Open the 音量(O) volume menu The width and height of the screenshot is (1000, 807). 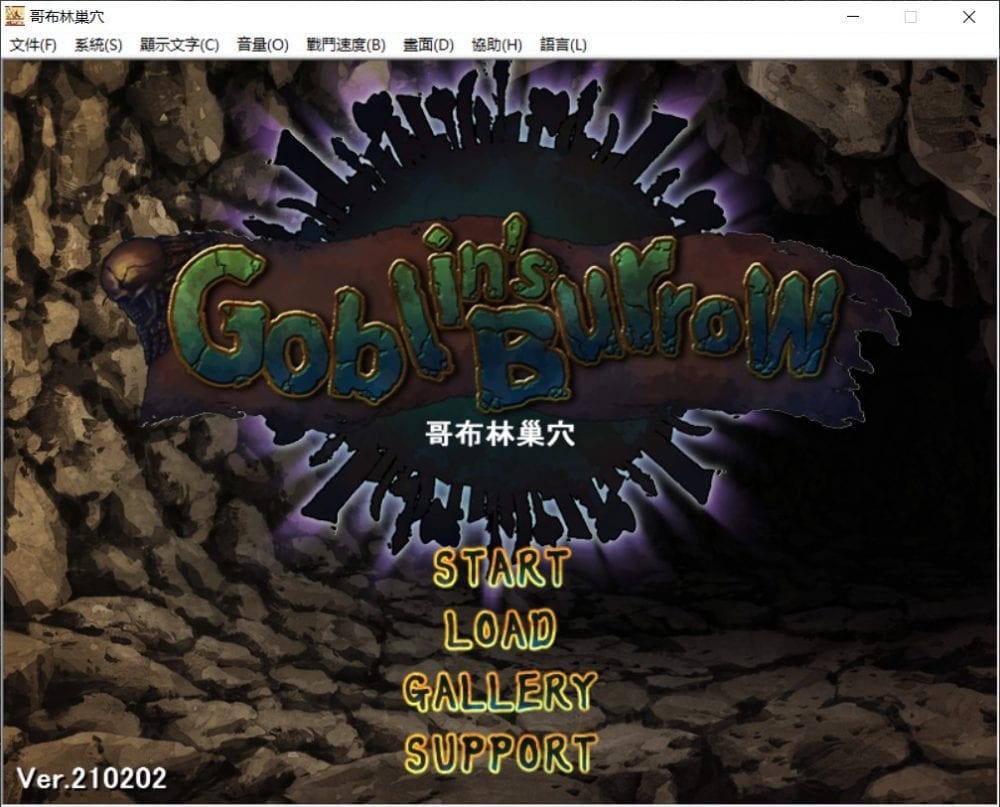click(262, 45)
